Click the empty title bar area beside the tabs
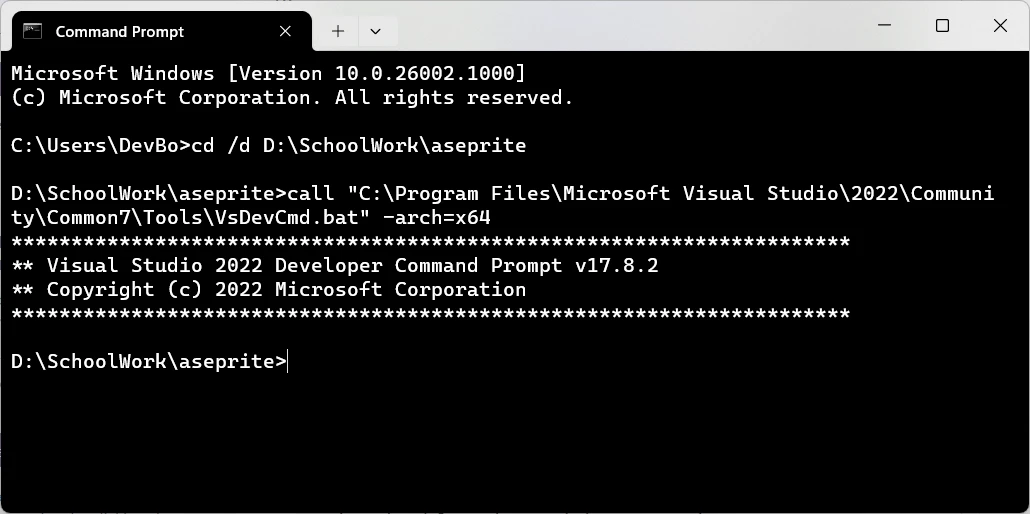The height and width of the screenshot is (514, 1030). tap(624, 26)
